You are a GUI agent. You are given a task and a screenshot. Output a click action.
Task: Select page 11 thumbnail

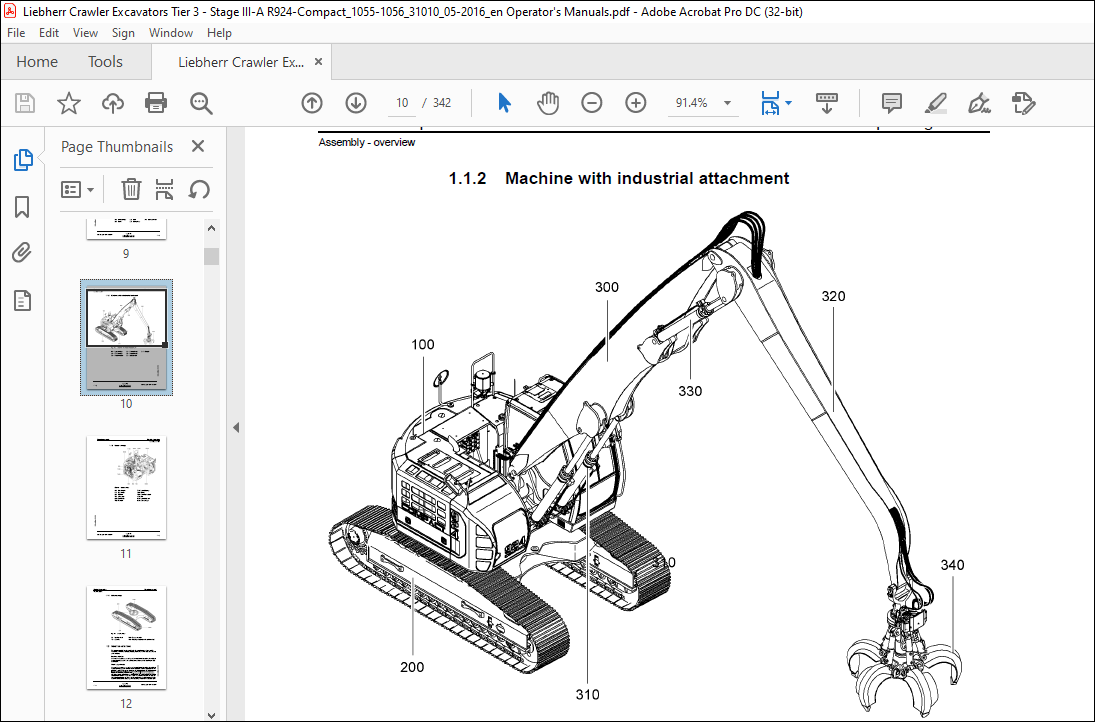coord(126,488)
